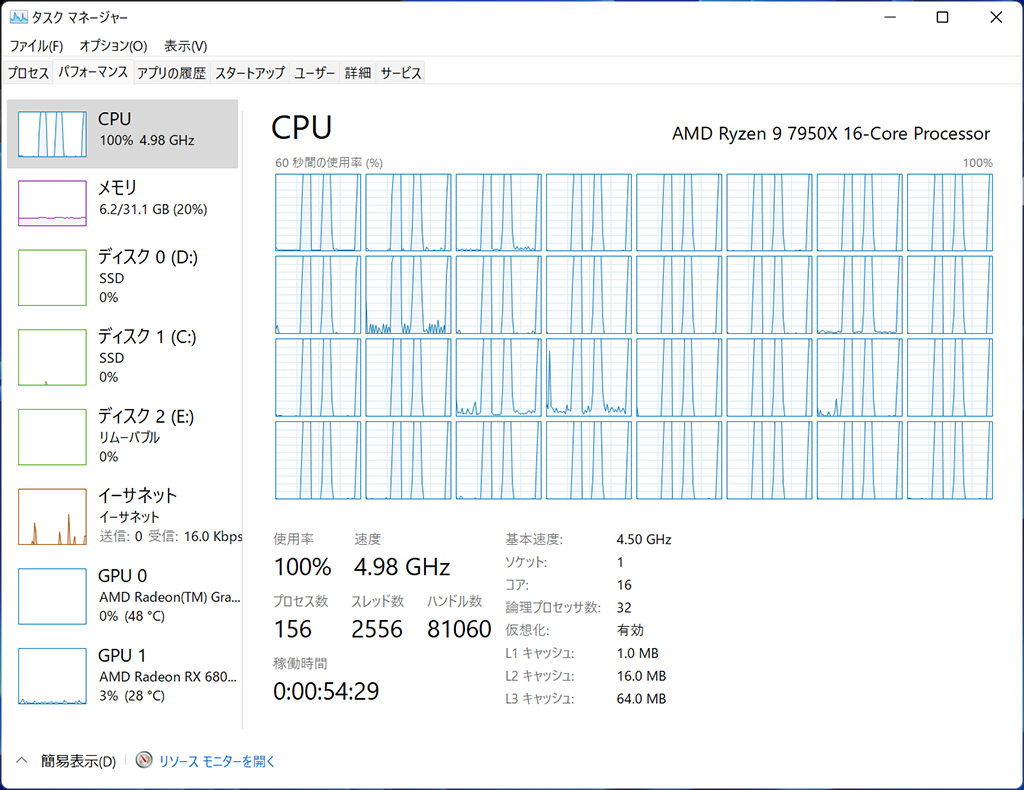
Task: Open the 表示(V) menu
Action: coord(185,46)
